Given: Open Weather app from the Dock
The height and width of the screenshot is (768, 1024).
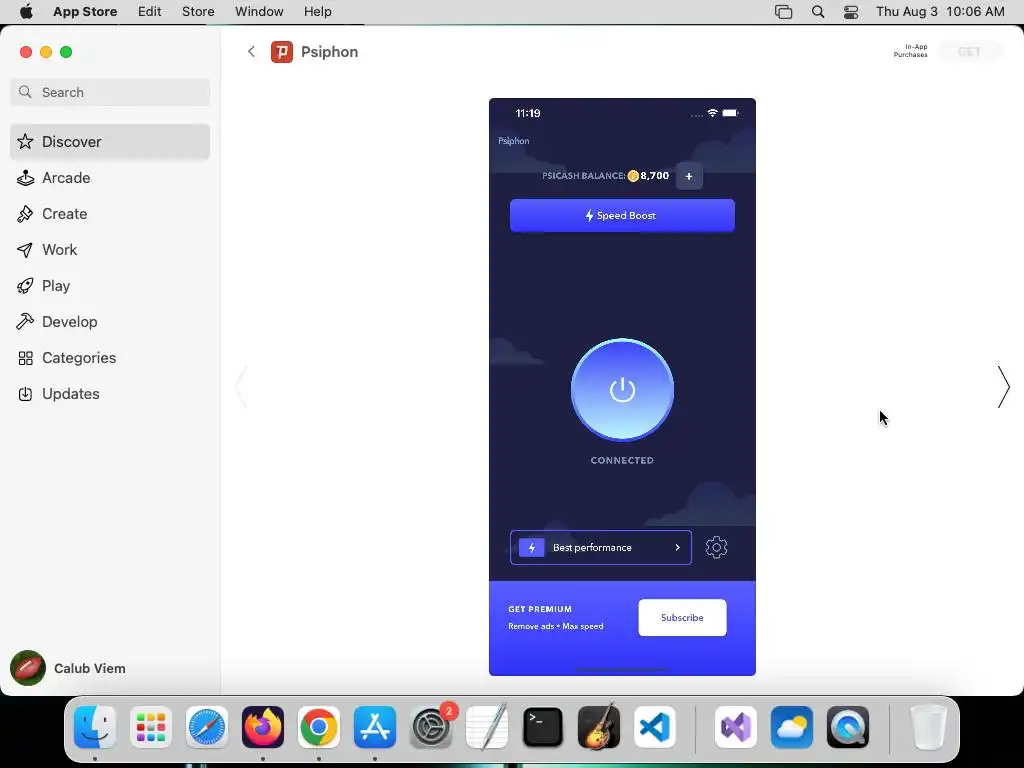Looking at the screenshot, I should point(792,727).
